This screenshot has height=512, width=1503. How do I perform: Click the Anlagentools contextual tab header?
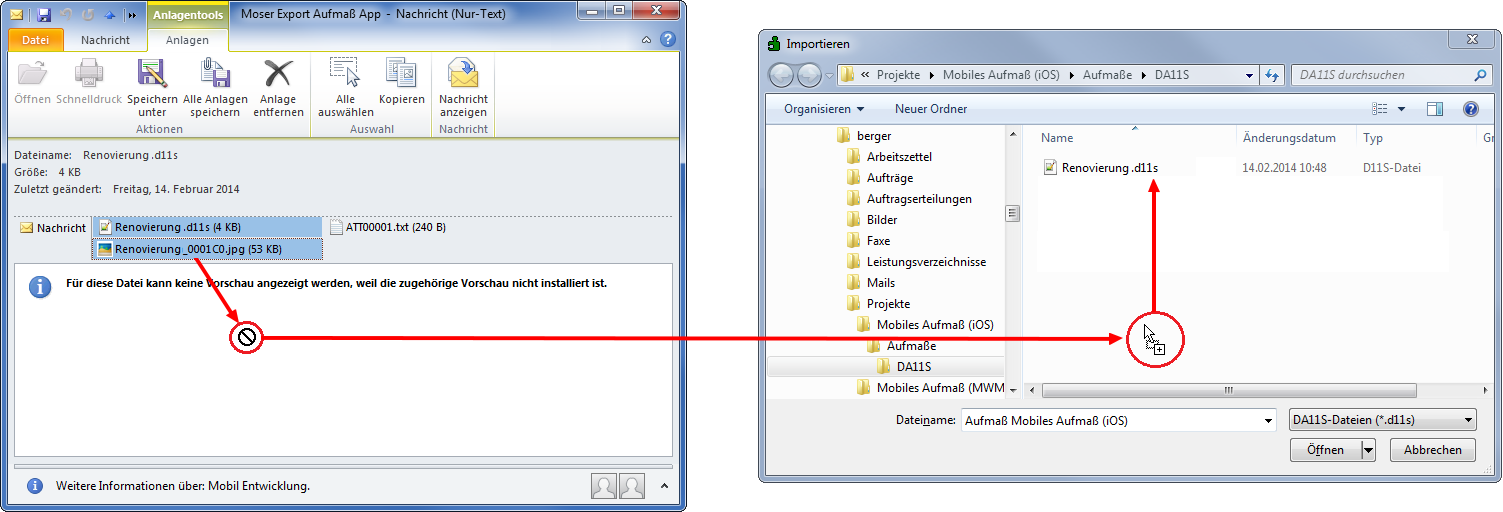(x=188, y=15)
